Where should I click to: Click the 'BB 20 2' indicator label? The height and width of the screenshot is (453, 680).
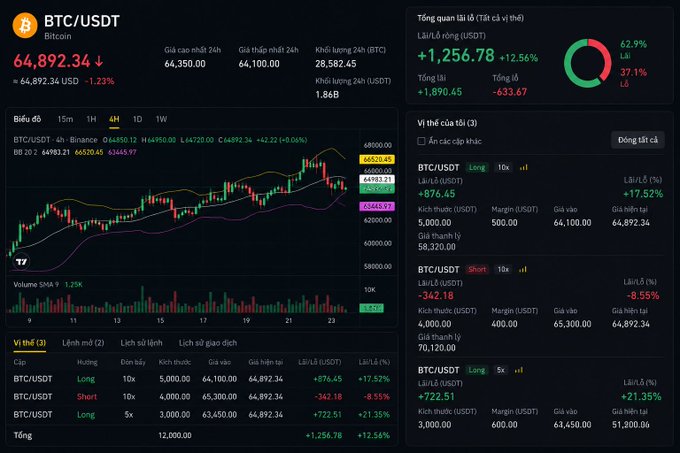[x=25, y=152]
